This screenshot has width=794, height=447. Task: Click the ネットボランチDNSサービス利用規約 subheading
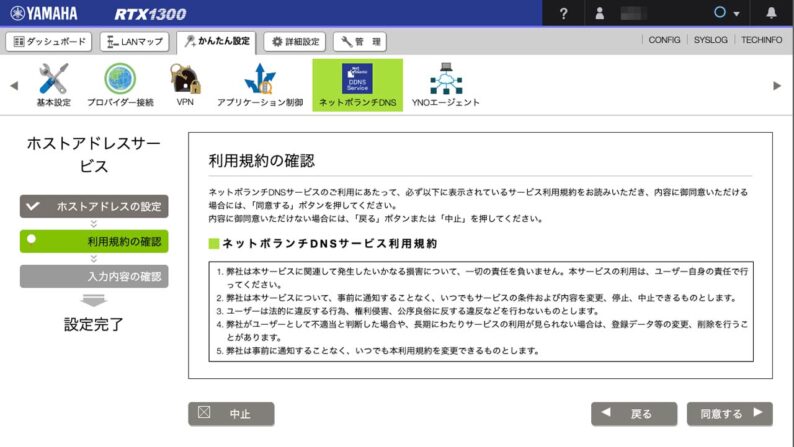coord(329,243)
